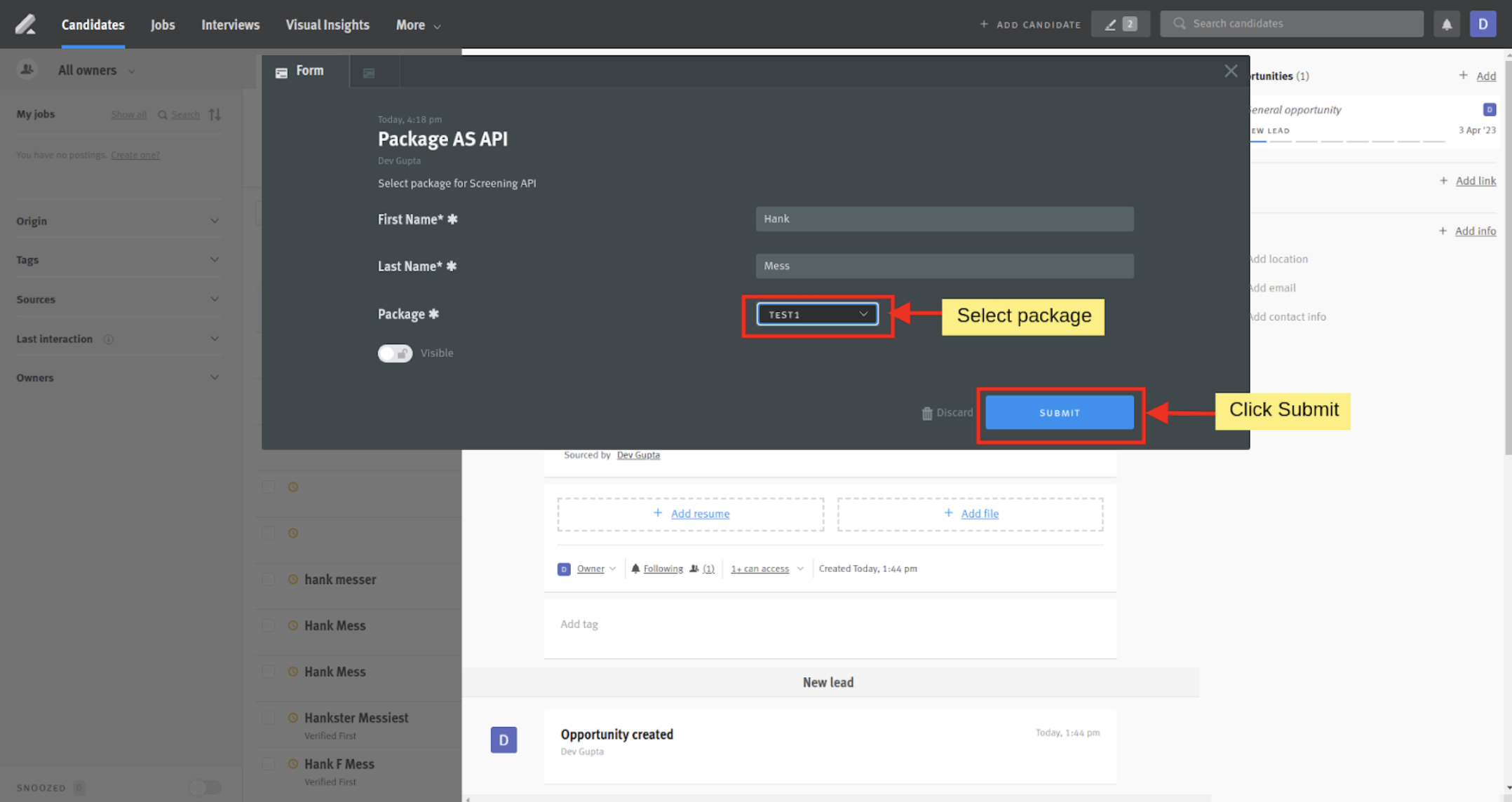Click the clock icon beside hank messer
Screen dimensions: 1512x802
293,580
